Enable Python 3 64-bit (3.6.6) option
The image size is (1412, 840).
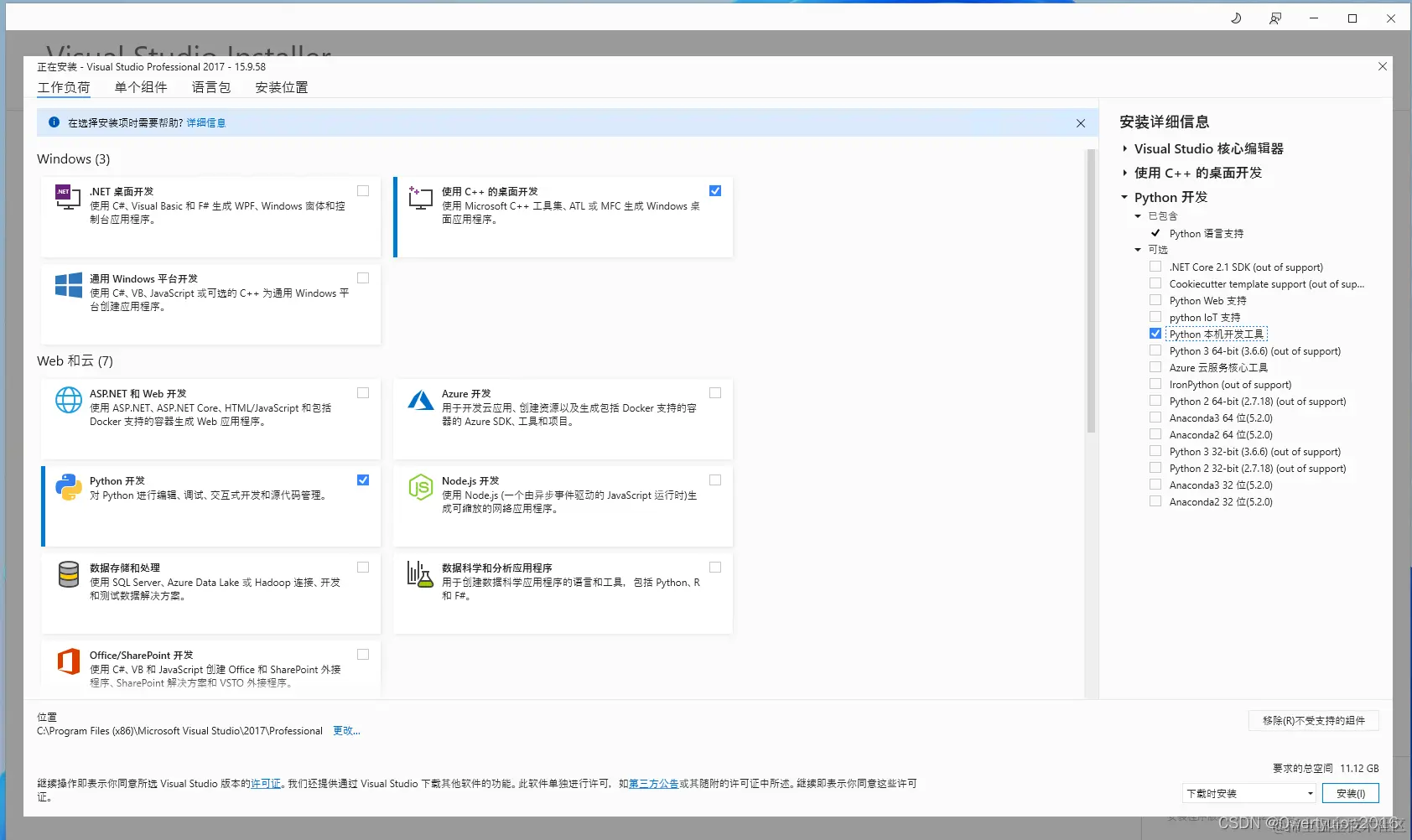pos(1155,350)
